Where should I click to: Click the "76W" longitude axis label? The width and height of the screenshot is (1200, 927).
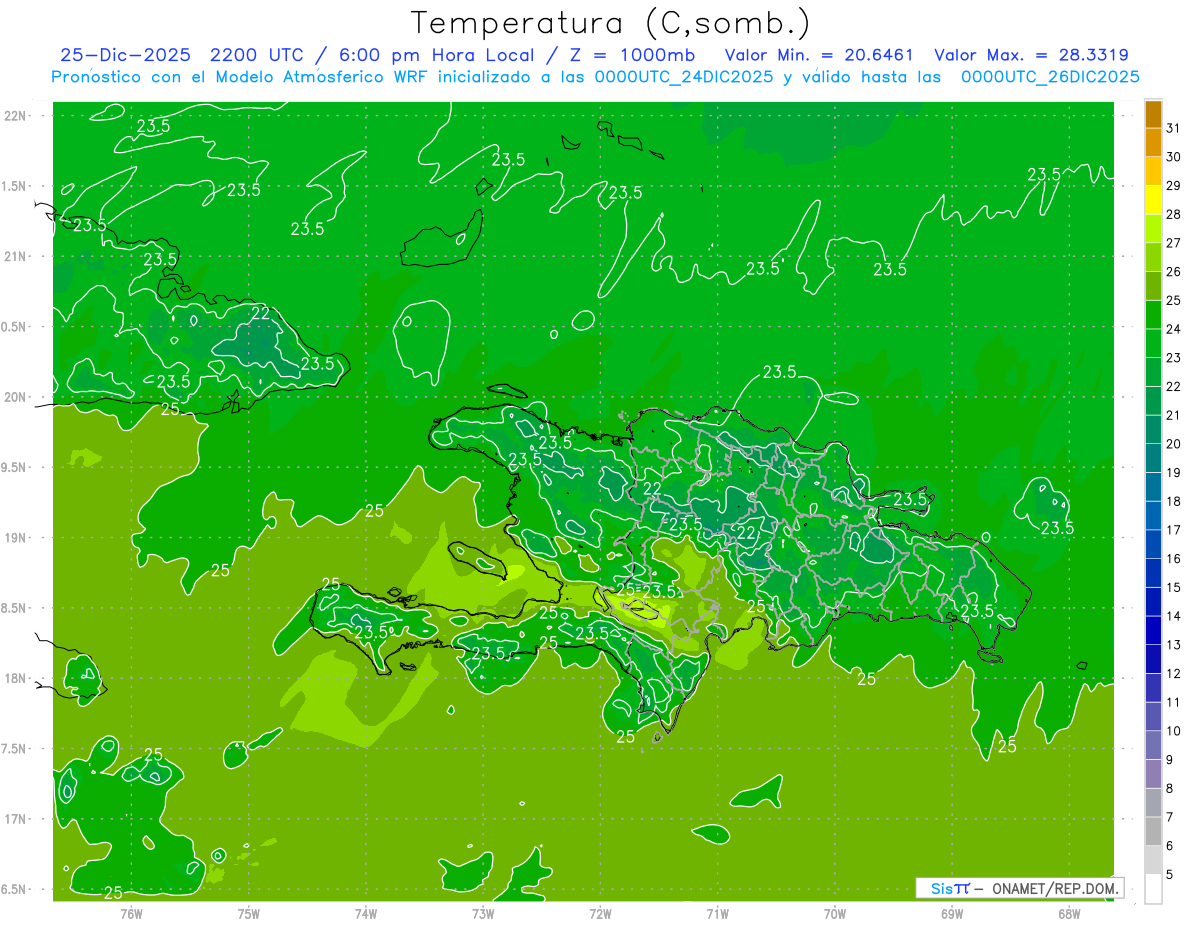[x=131, y=913]
